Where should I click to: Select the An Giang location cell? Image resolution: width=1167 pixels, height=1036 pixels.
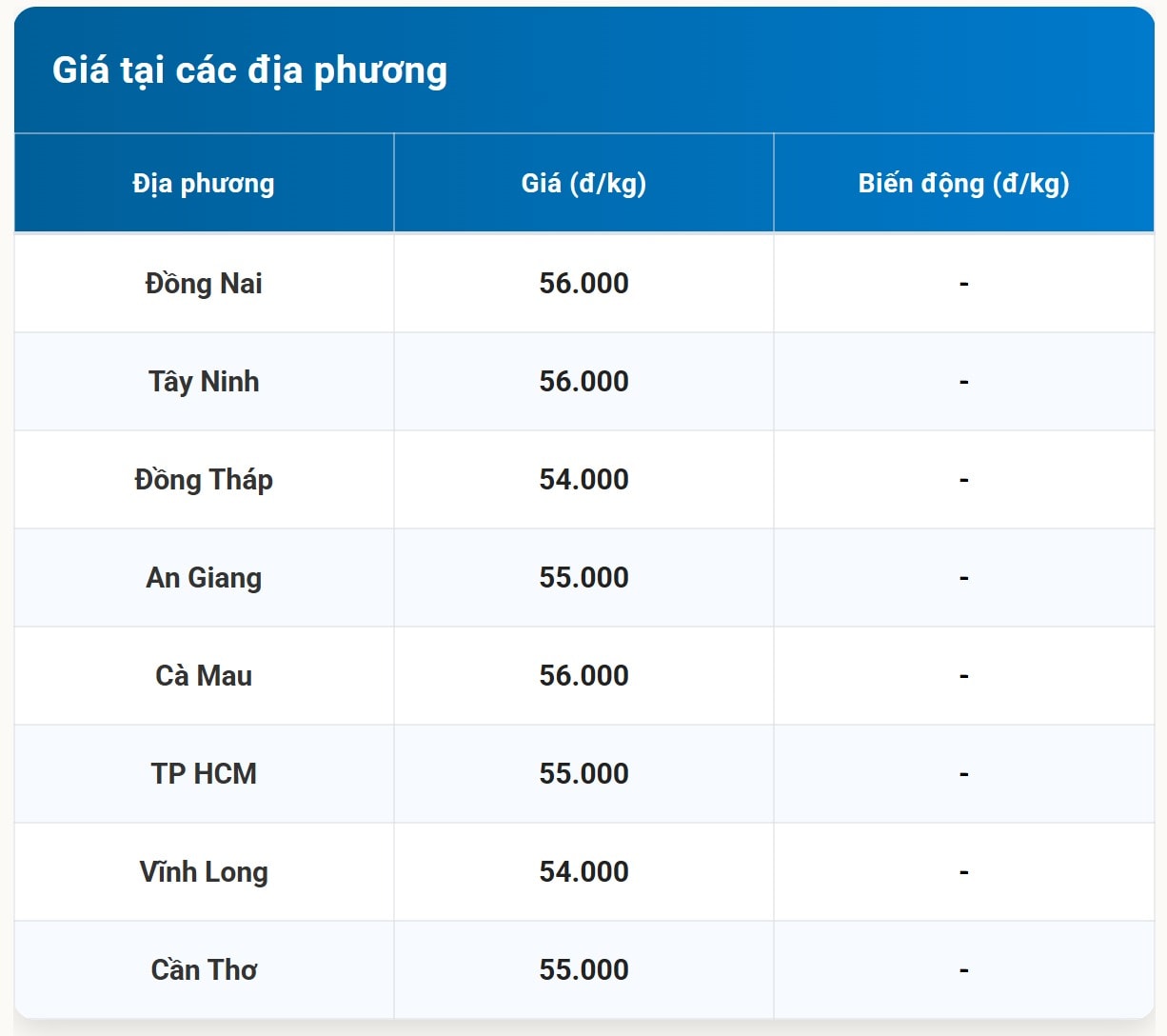pyautogui.click(x=204, y=578)
